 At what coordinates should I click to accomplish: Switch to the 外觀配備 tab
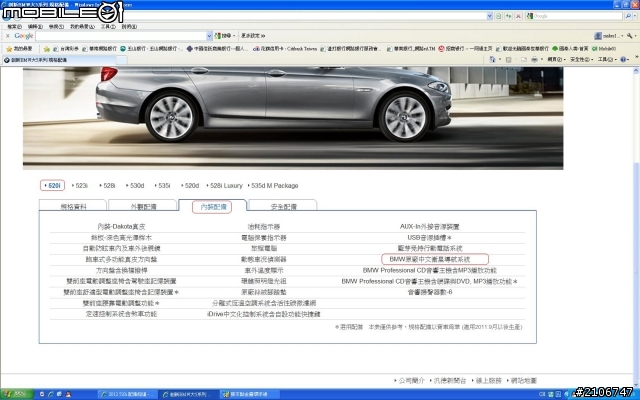coord(143,206)
